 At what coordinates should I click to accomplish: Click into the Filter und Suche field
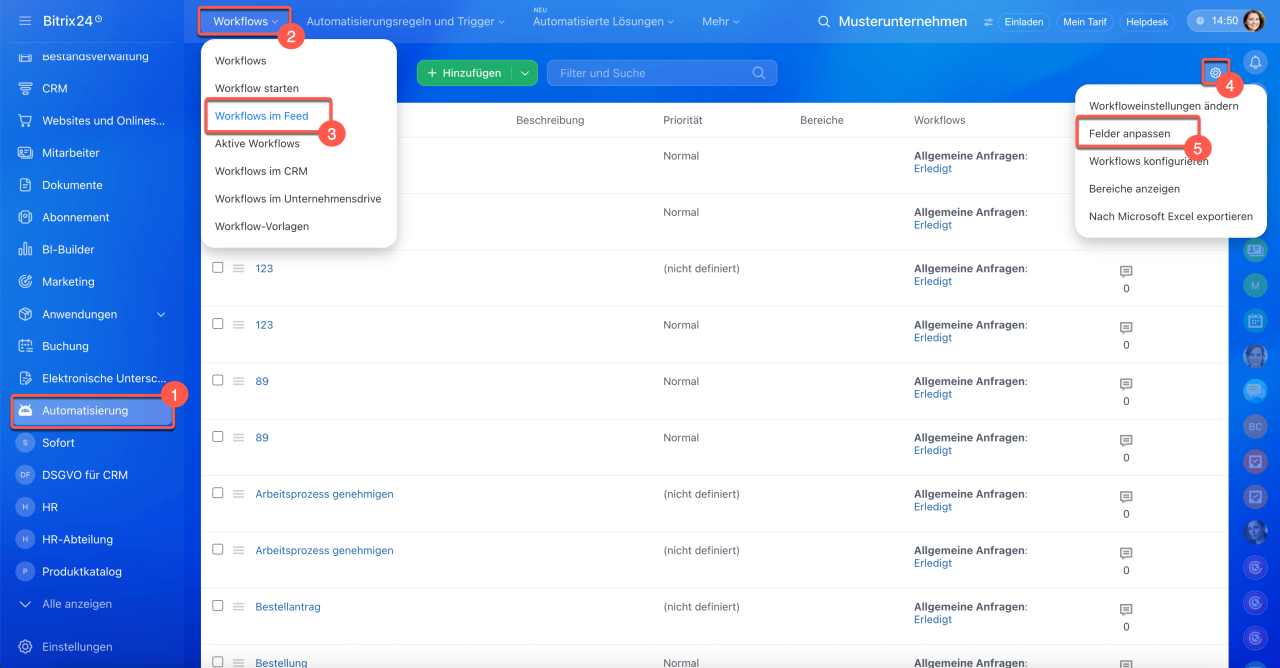click(650, 73)
